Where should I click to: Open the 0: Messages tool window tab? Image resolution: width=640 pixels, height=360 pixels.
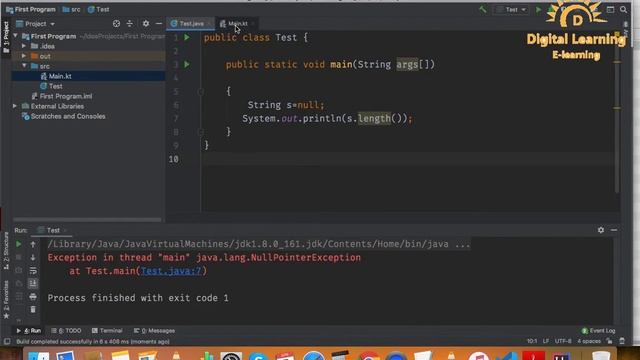pyautogui.click(x=154, y=331)
